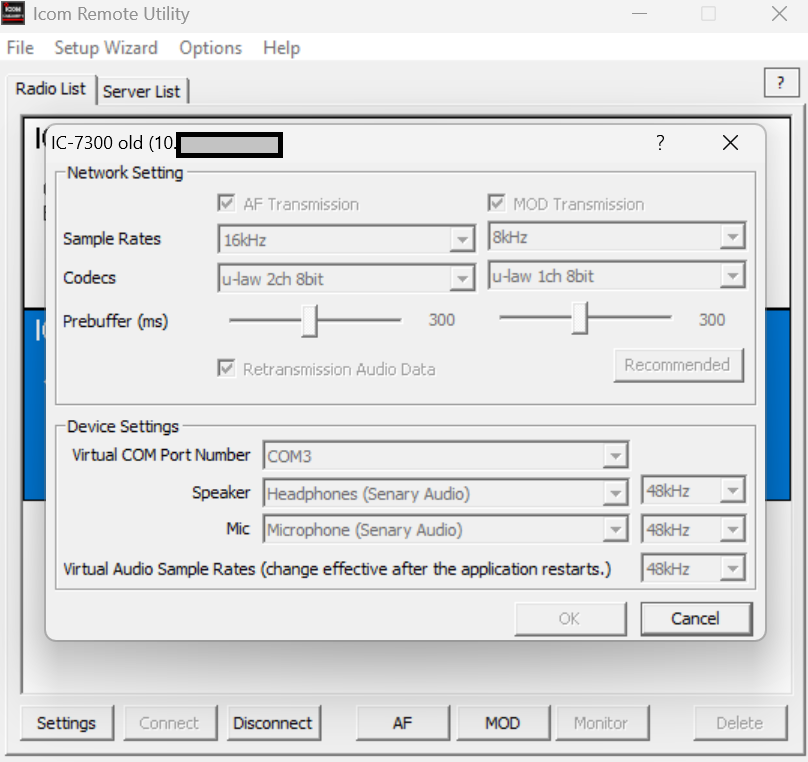Close the IC-7300 settings dialog

(730, 143)
